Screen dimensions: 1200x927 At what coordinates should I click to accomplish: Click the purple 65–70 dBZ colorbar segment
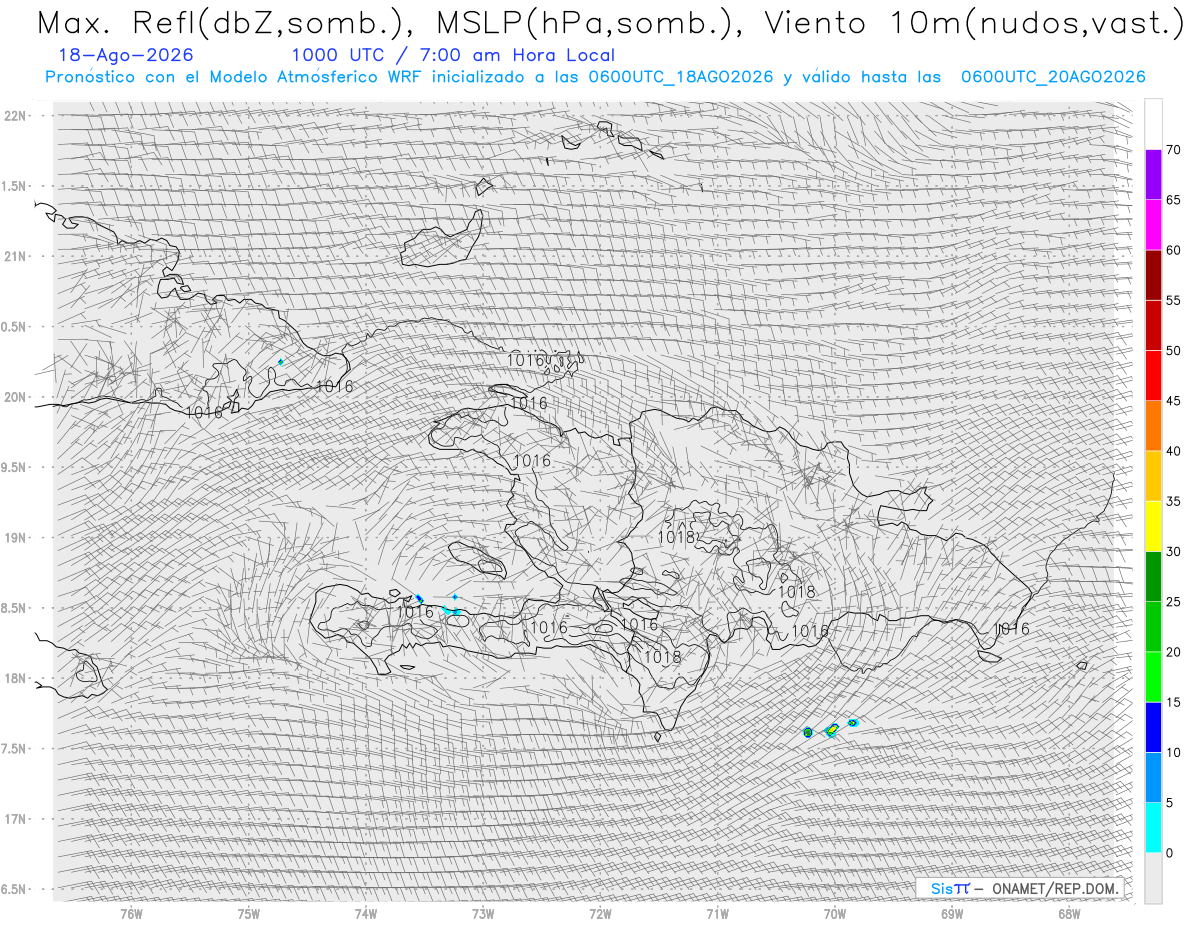(1153, 175)
